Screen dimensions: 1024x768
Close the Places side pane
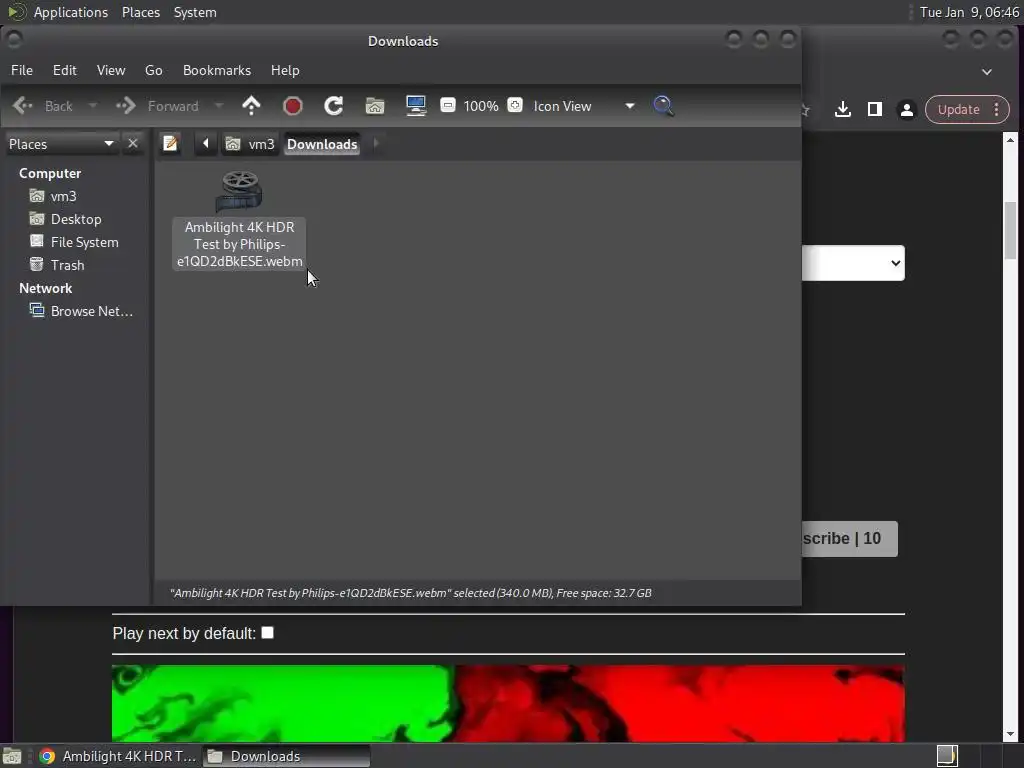[133, 143]
